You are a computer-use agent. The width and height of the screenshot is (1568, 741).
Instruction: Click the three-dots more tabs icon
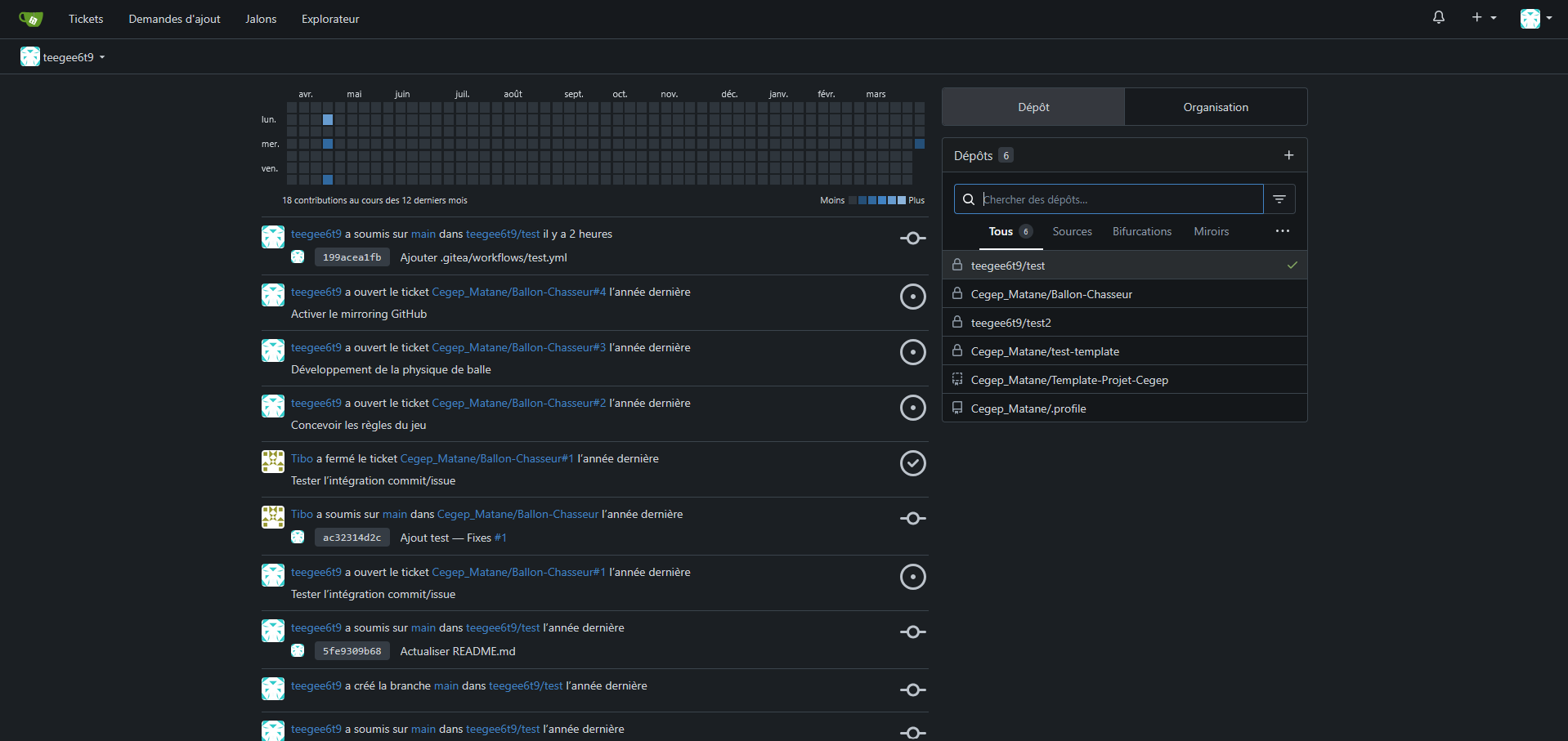1282,231
